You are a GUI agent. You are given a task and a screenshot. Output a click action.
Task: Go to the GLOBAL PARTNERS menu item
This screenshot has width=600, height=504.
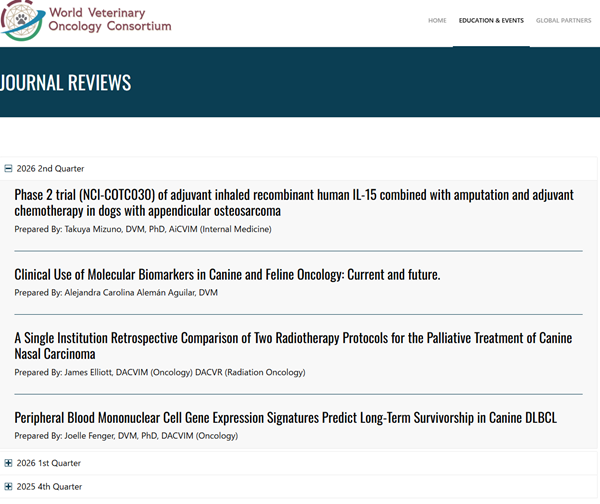tap(563, 20)
